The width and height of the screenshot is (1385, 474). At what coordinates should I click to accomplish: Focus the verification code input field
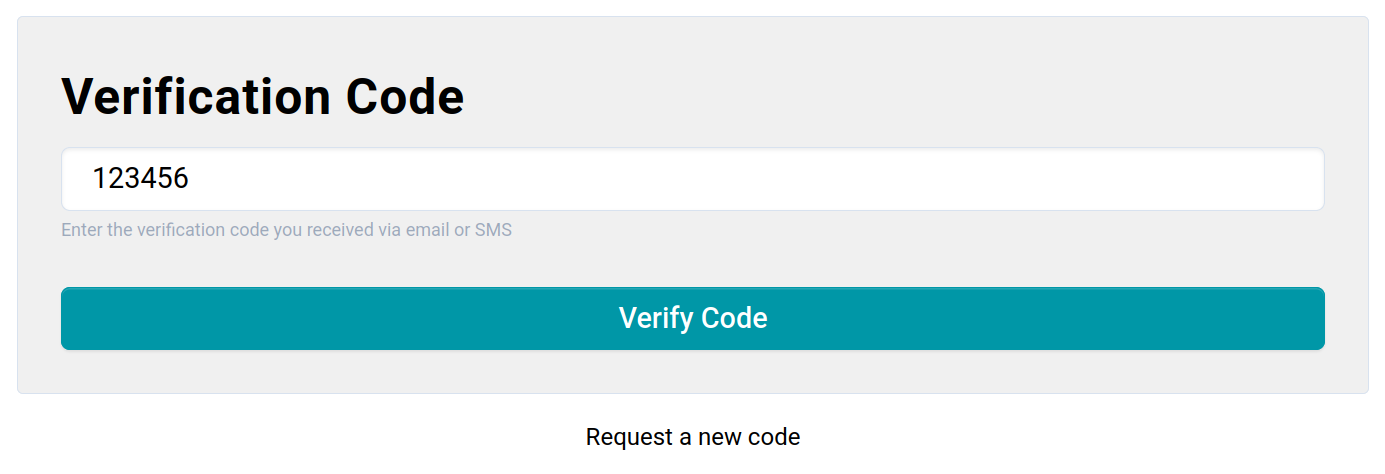click(x=692, y=179)
